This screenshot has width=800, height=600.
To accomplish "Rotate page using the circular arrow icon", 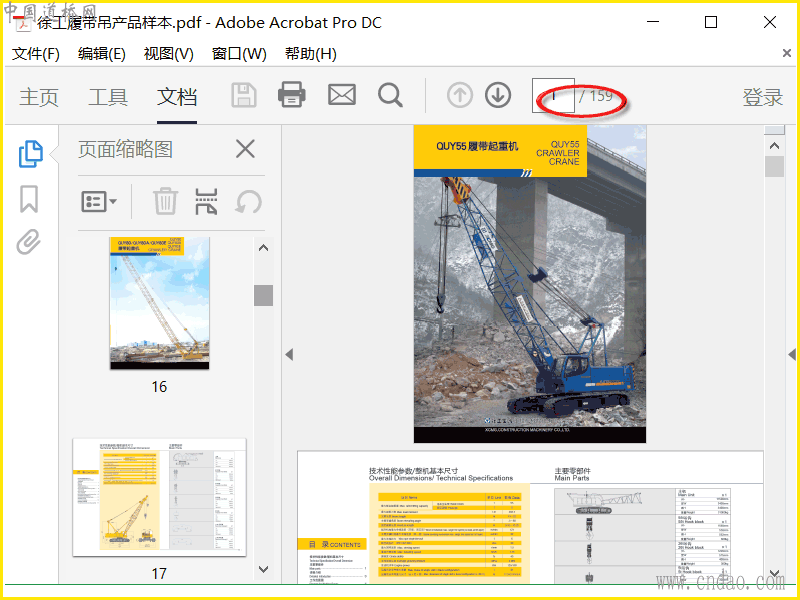I will tap(248, 202).
